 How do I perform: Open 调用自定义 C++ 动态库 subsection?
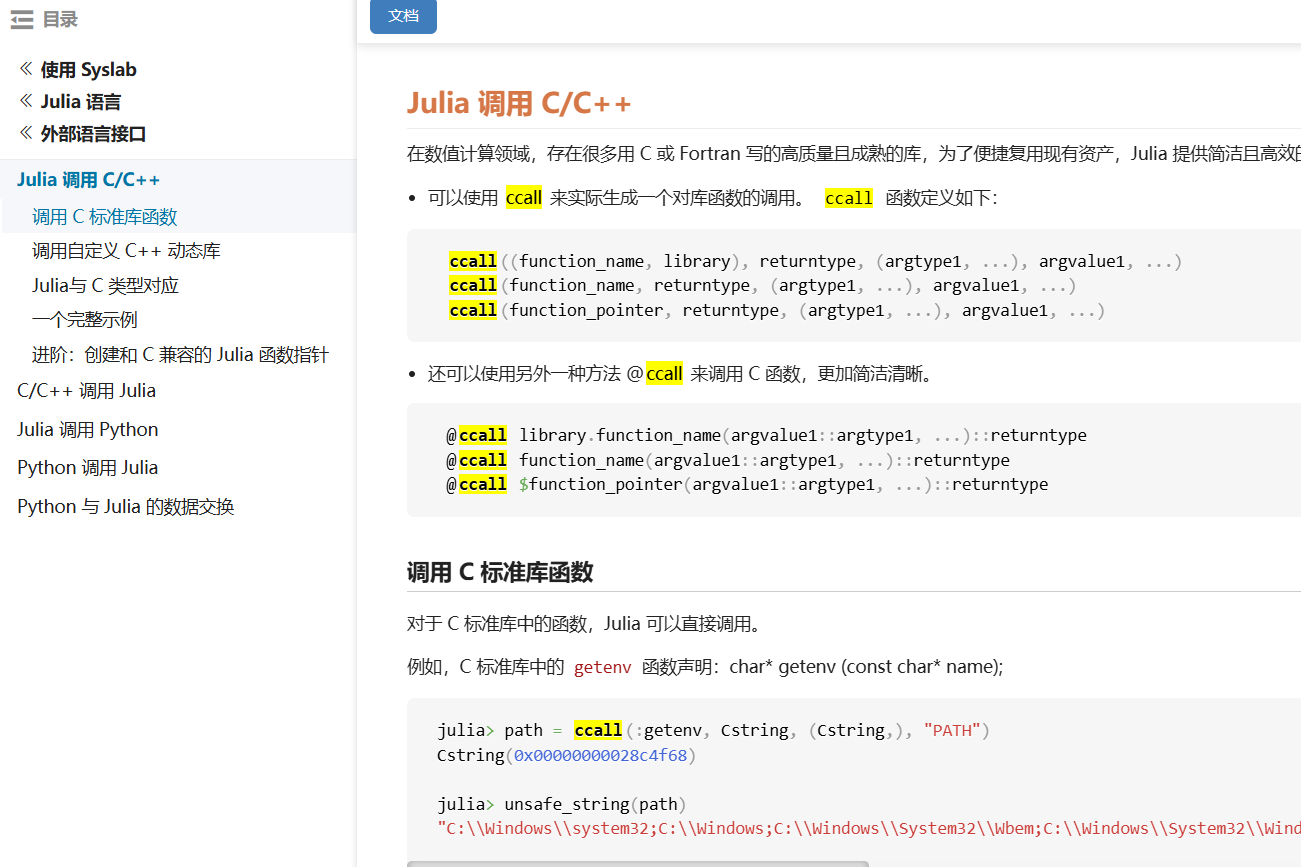(126, 251)
